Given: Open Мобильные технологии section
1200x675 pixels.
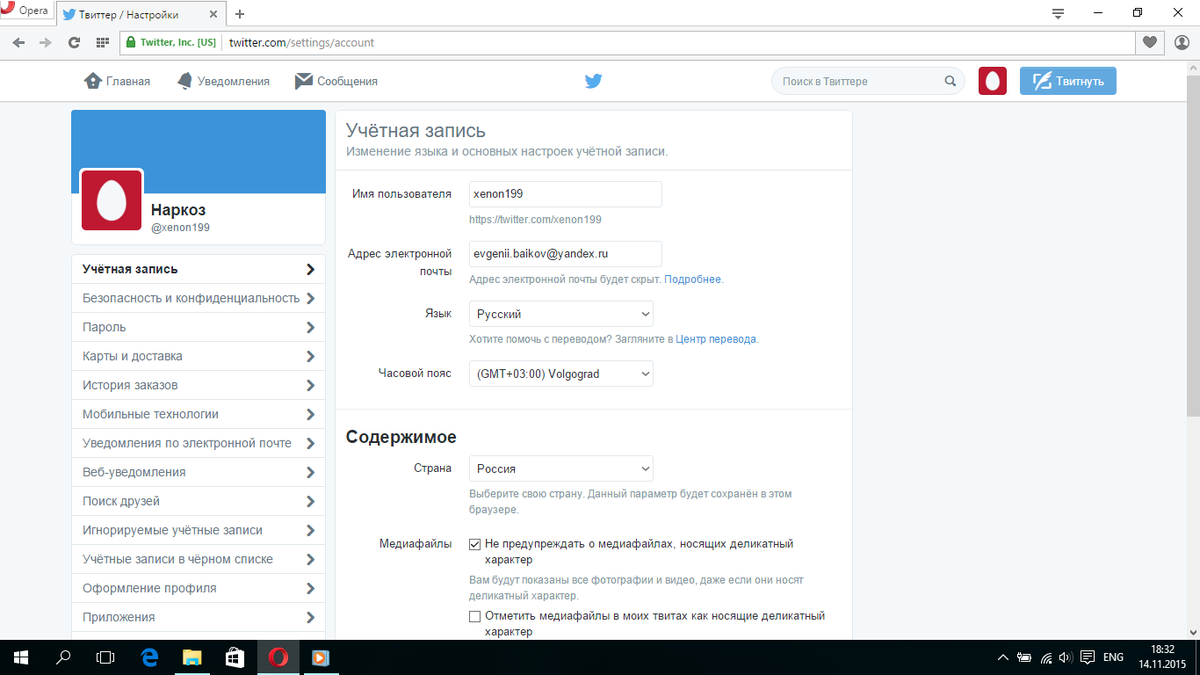Looking at the screenshot, I should tap(198, 414).
